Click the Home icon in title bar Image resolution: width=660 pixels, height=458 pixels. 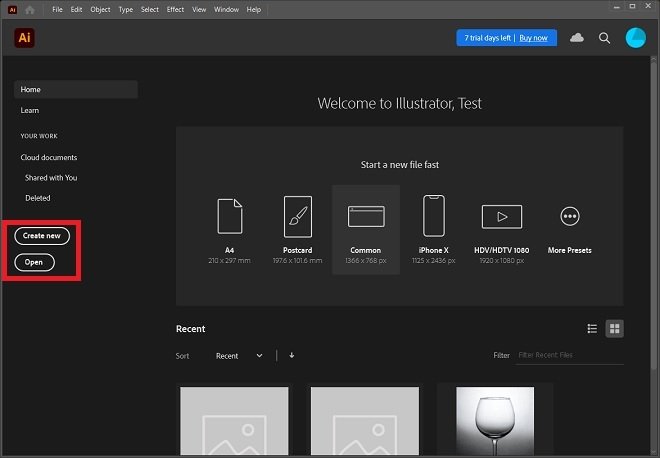pyautogui.click(x=30, y=9)
